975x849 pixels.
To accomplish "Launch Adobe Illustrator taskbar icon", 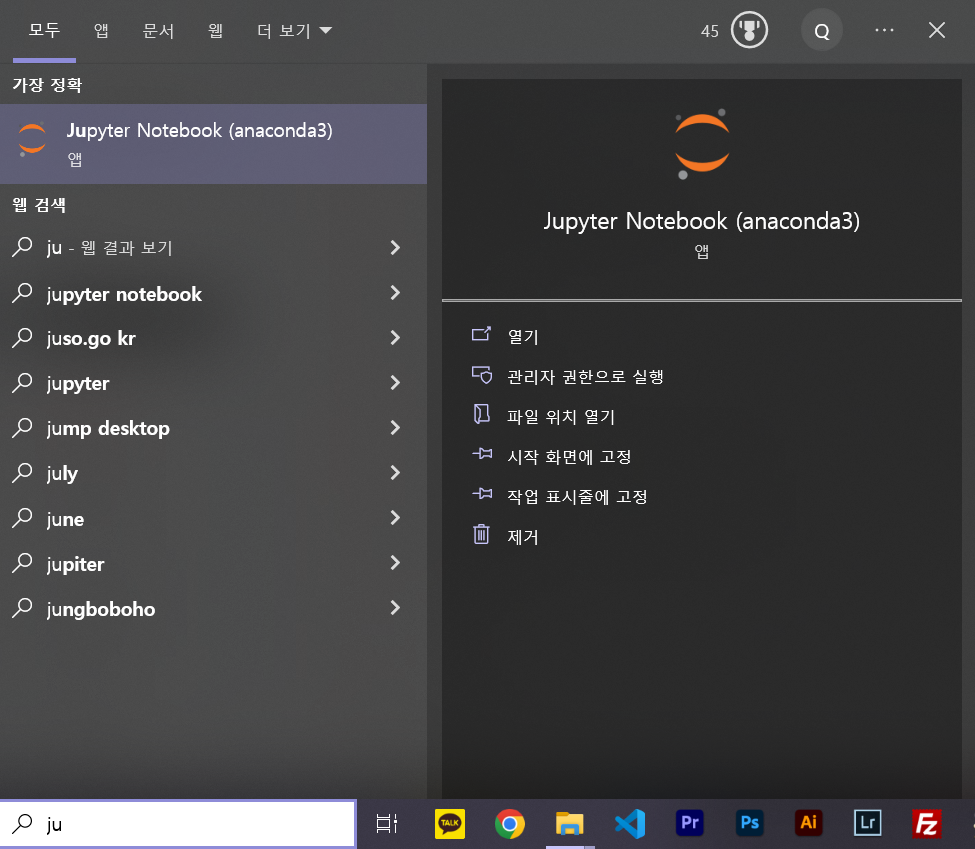I will coord(808,823).
